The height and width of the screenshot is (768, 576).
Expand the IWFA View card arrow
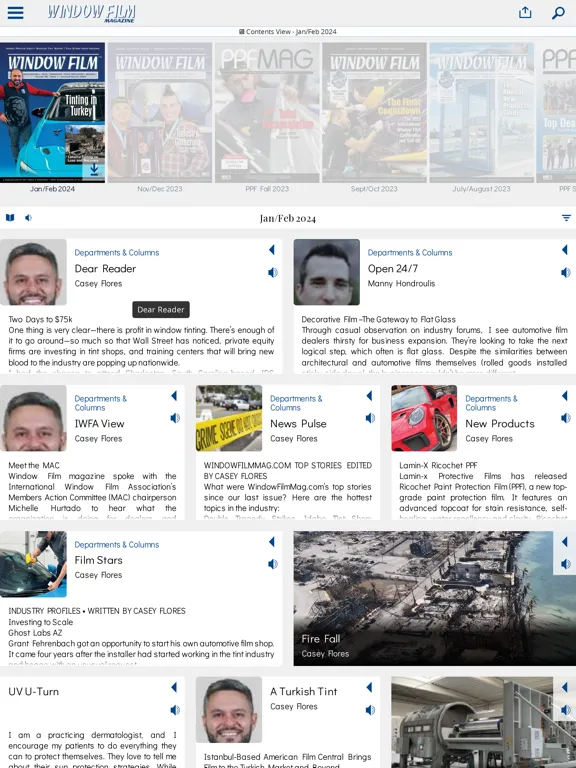[174, 396]
